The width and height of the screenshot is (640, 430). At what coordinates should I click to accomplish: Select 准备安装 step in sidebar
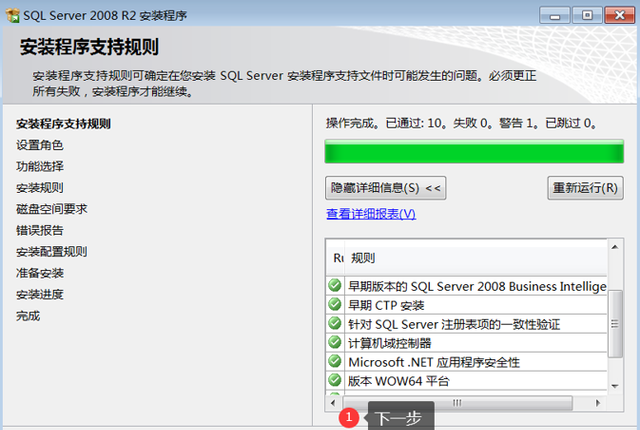tap(40, 273)
